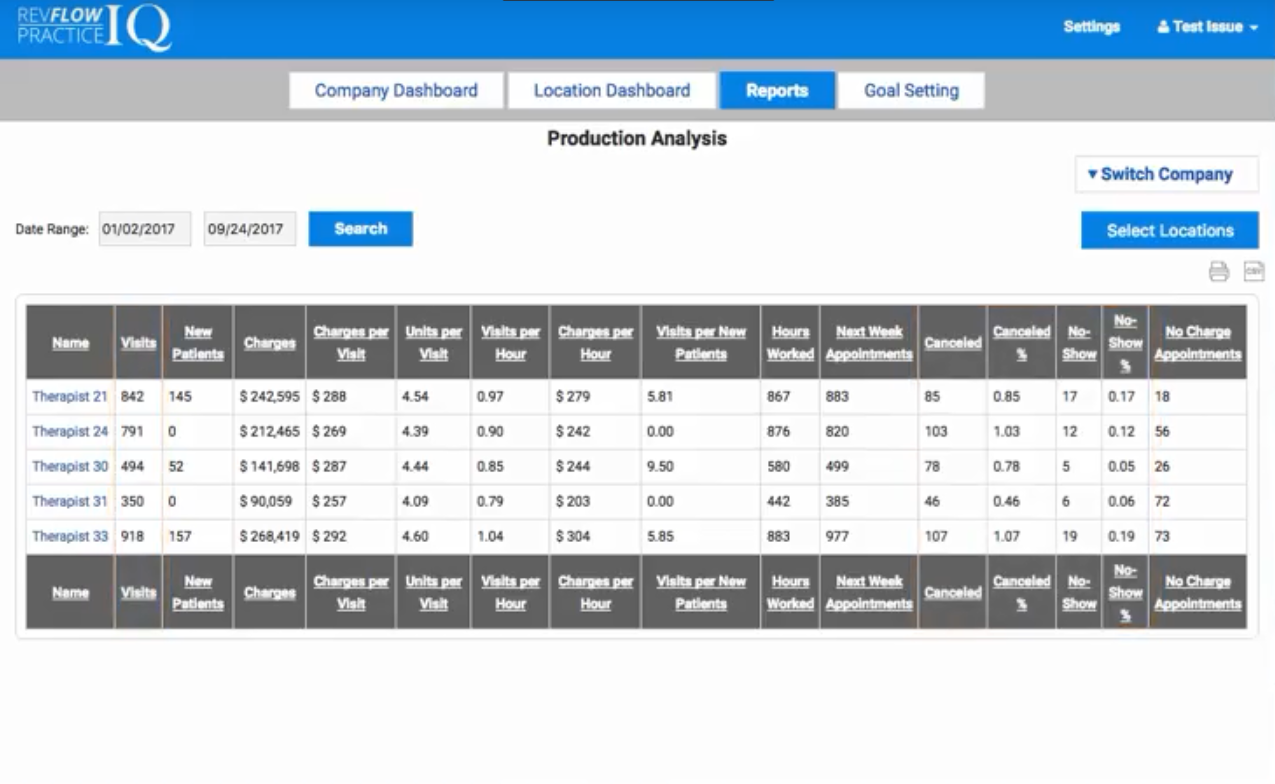Viewport: 1275px width, 784px height.
Task: Sort by top Charges per Hour header
Action: (595, 343)
